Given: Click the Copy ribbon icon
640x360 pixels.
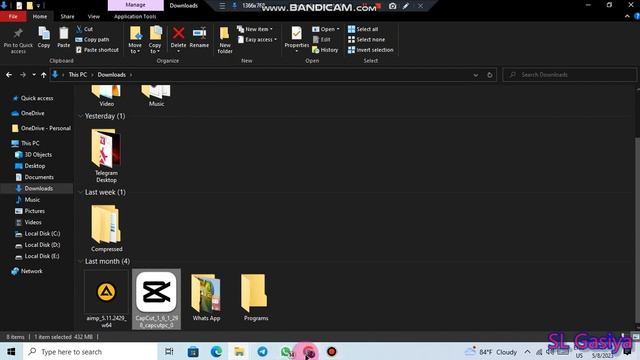Looking at the screenshot, I should click(44, 38).
